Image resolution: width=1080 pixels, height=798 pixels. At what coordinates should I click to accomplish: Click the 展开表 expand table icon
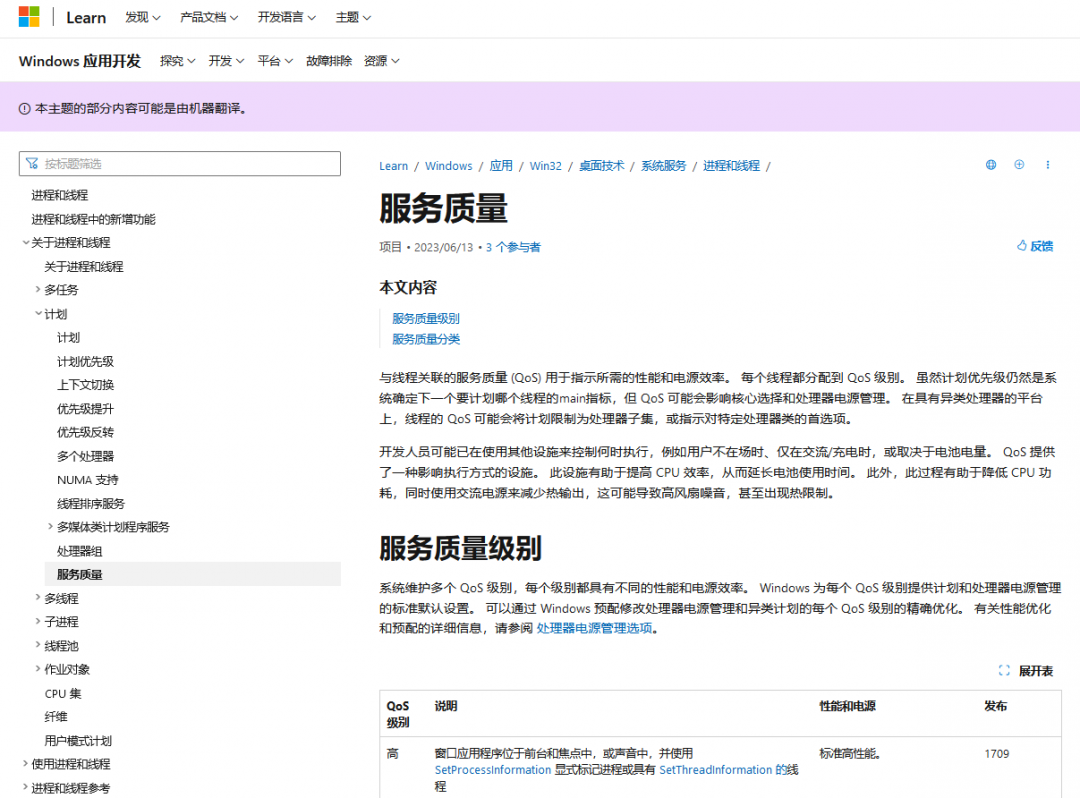pos(1004,671)
